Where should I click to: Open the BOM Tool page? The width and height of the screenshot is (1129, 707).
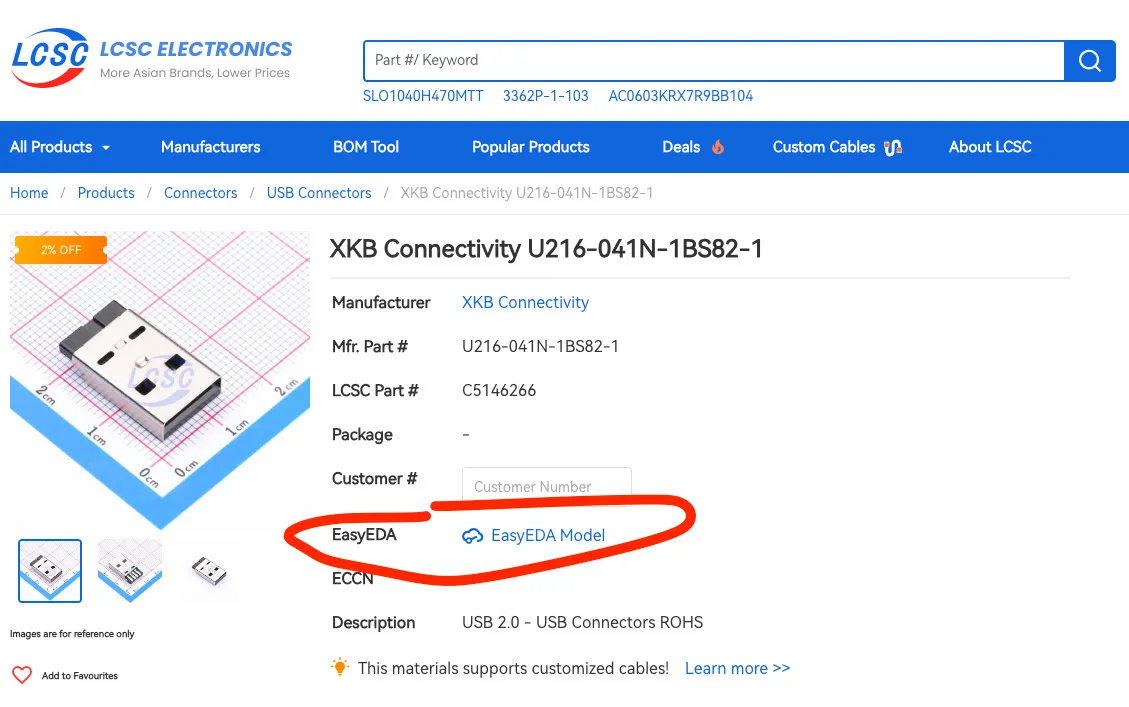366,147
